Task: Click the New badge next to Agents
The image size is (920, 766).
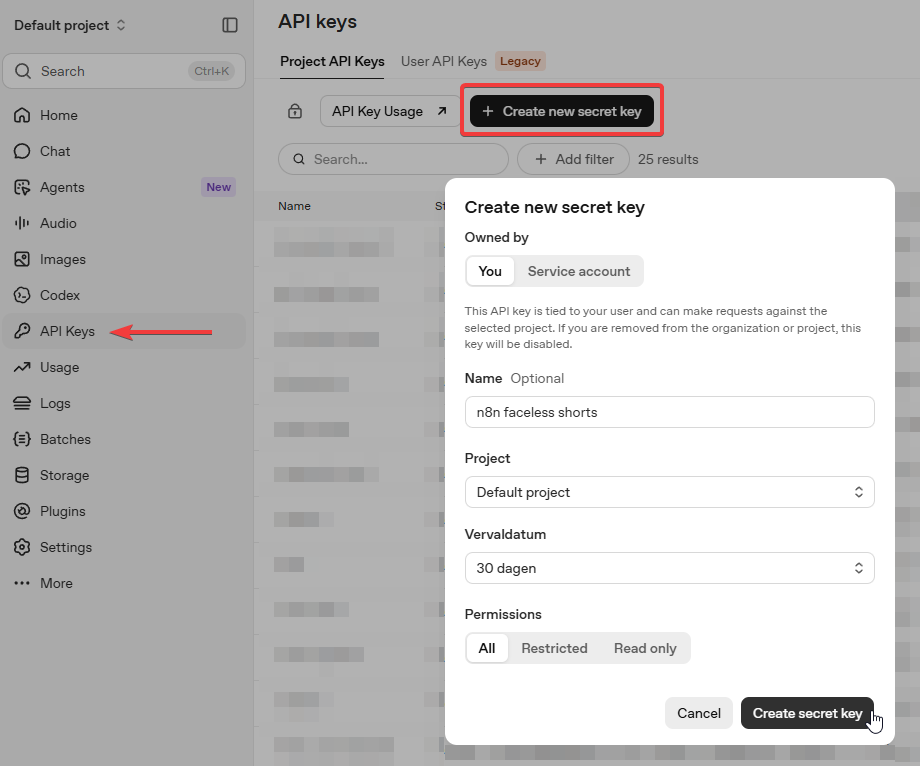Action: 218,187
